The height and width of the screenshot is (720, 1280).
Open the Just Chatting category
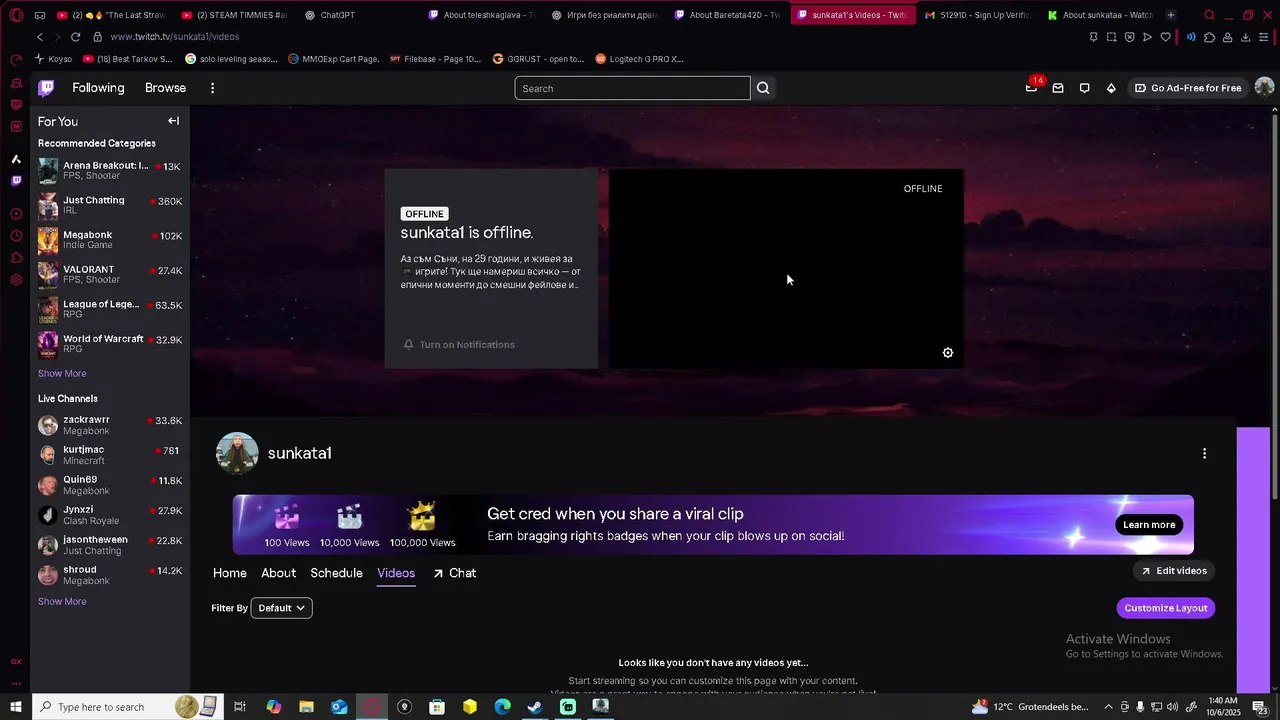110,205
